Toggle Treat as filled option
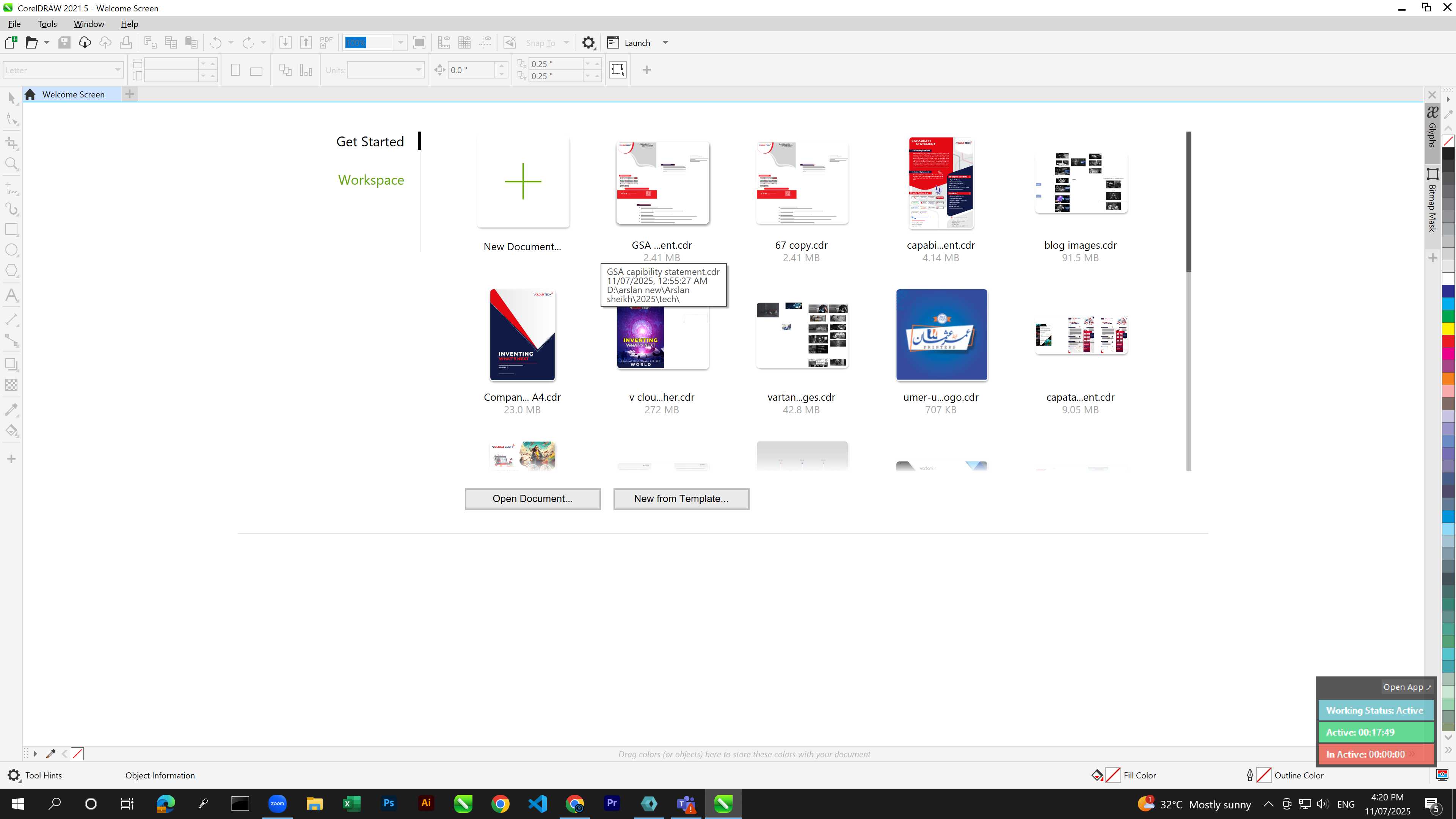This screenshot has width=1456, height=819. click(x=618, y=70)
